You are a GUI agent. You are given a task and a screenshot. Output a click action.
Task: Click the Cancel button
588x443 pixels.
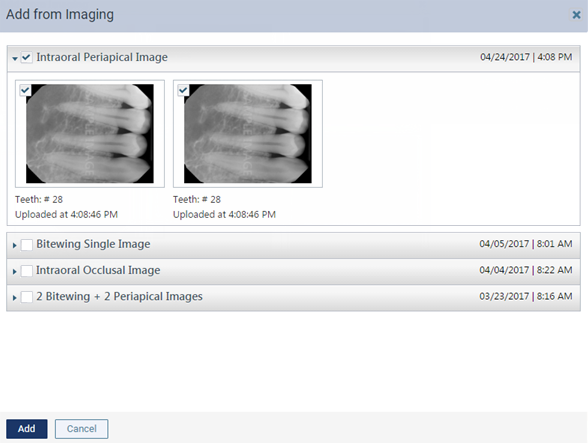tap(81, 429)
